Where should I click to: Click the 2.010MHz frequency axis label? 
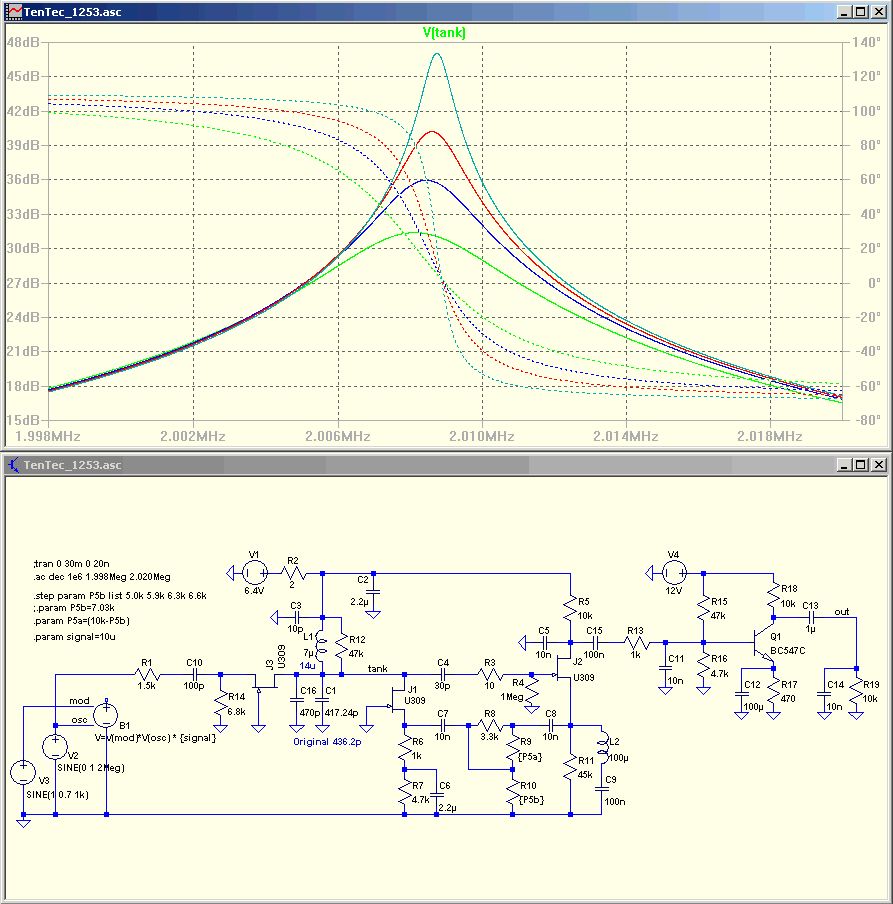point(481,436)
